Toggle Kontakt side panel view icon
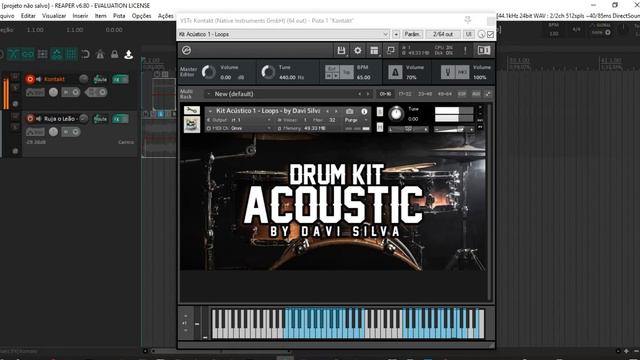This screenshot has width=640, height=360. (484, 50)
